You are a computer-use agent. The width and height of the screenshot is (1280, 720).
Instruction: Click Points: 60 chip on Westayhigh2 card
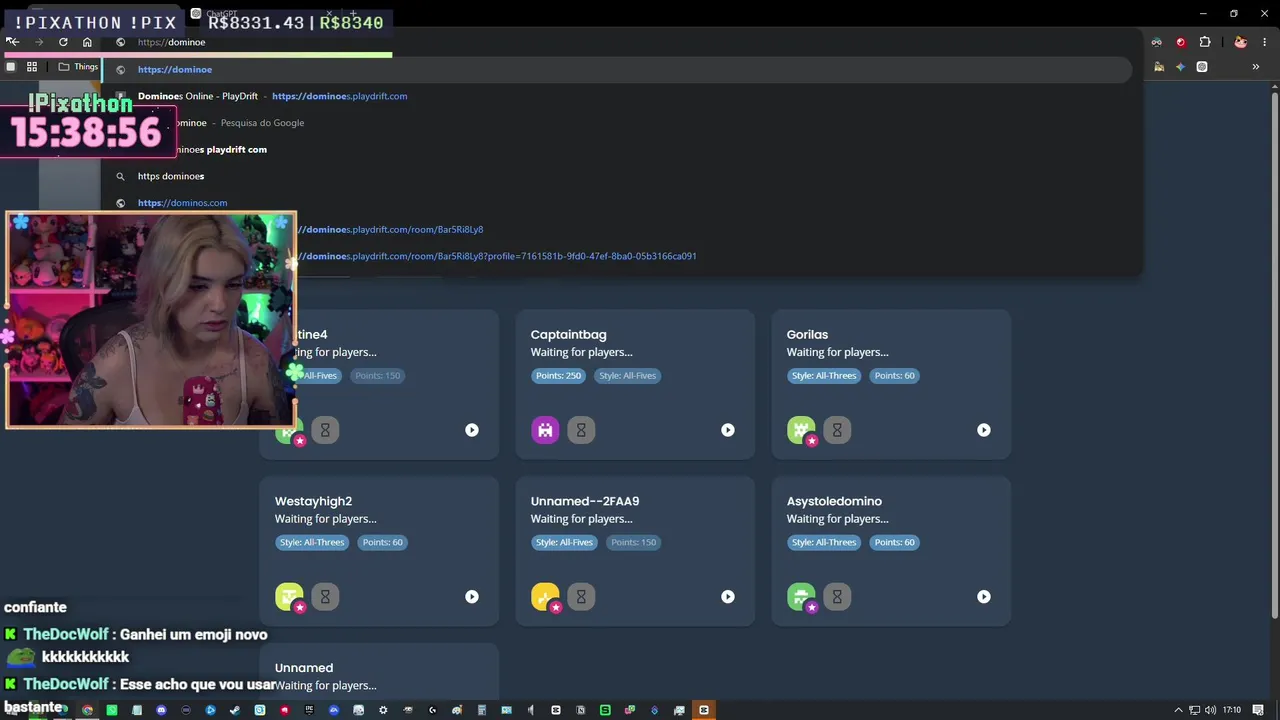coord(383,543)
